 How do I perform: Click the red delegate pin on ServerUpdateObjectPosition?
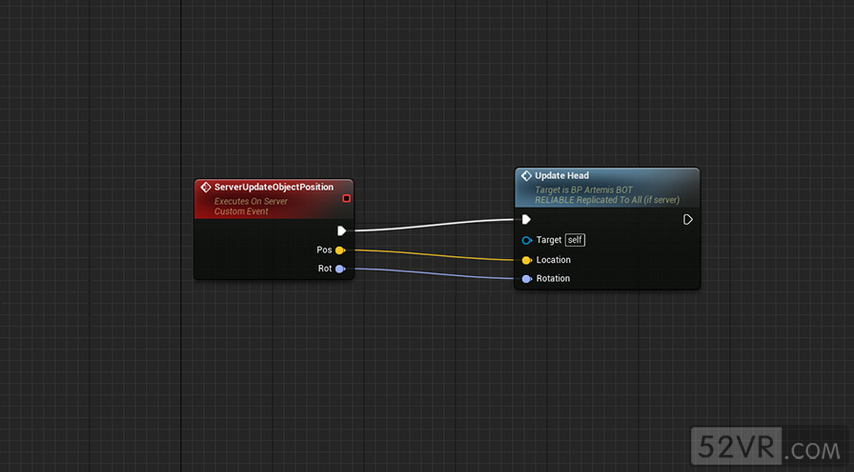346,198
